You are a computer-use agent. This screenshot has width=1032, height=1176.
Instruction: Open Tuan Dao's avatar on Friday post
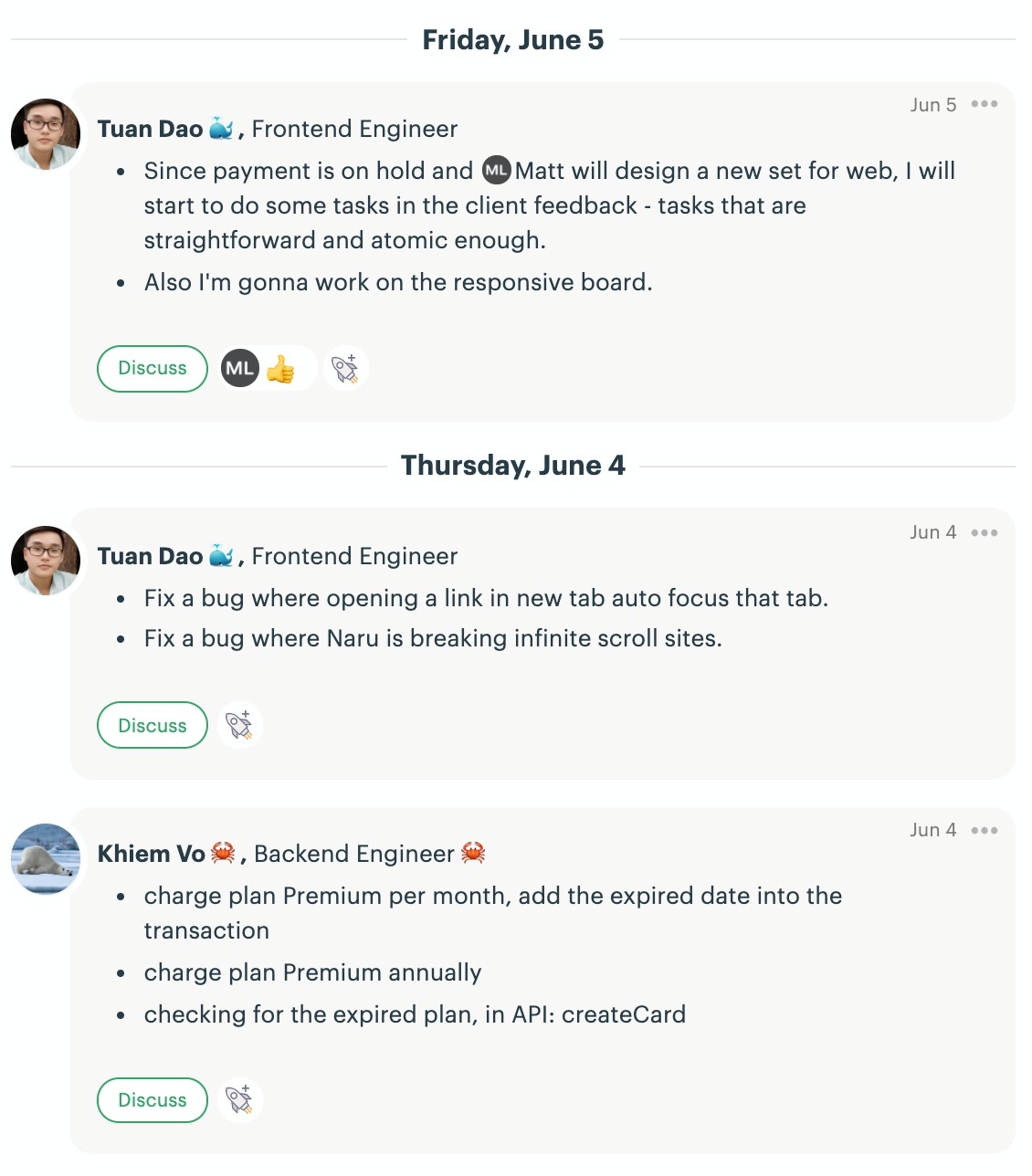[x=46, y=134]
